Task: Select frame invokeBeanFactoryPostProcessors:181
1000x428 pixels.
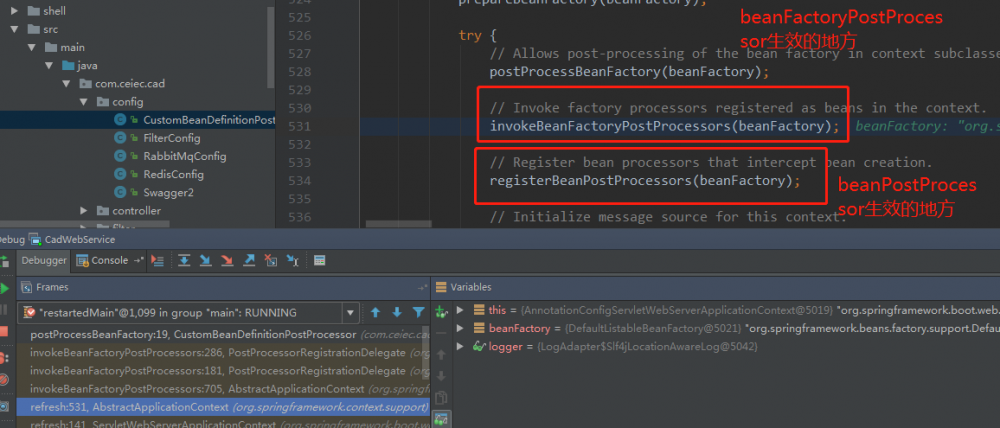Action: (222, 371)
